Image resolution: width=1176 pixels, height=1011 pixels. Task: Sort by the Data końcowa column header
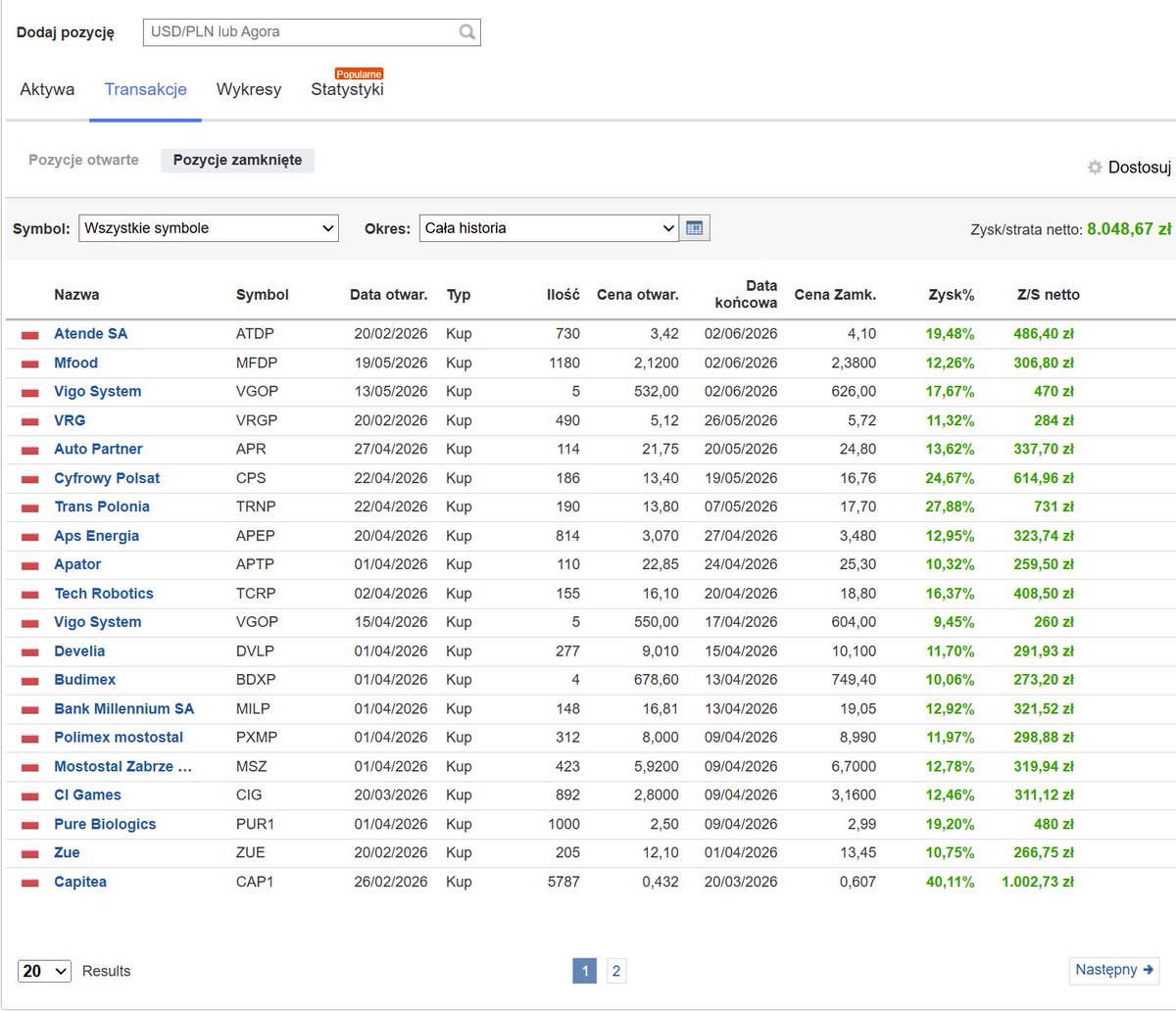[748, 294]
